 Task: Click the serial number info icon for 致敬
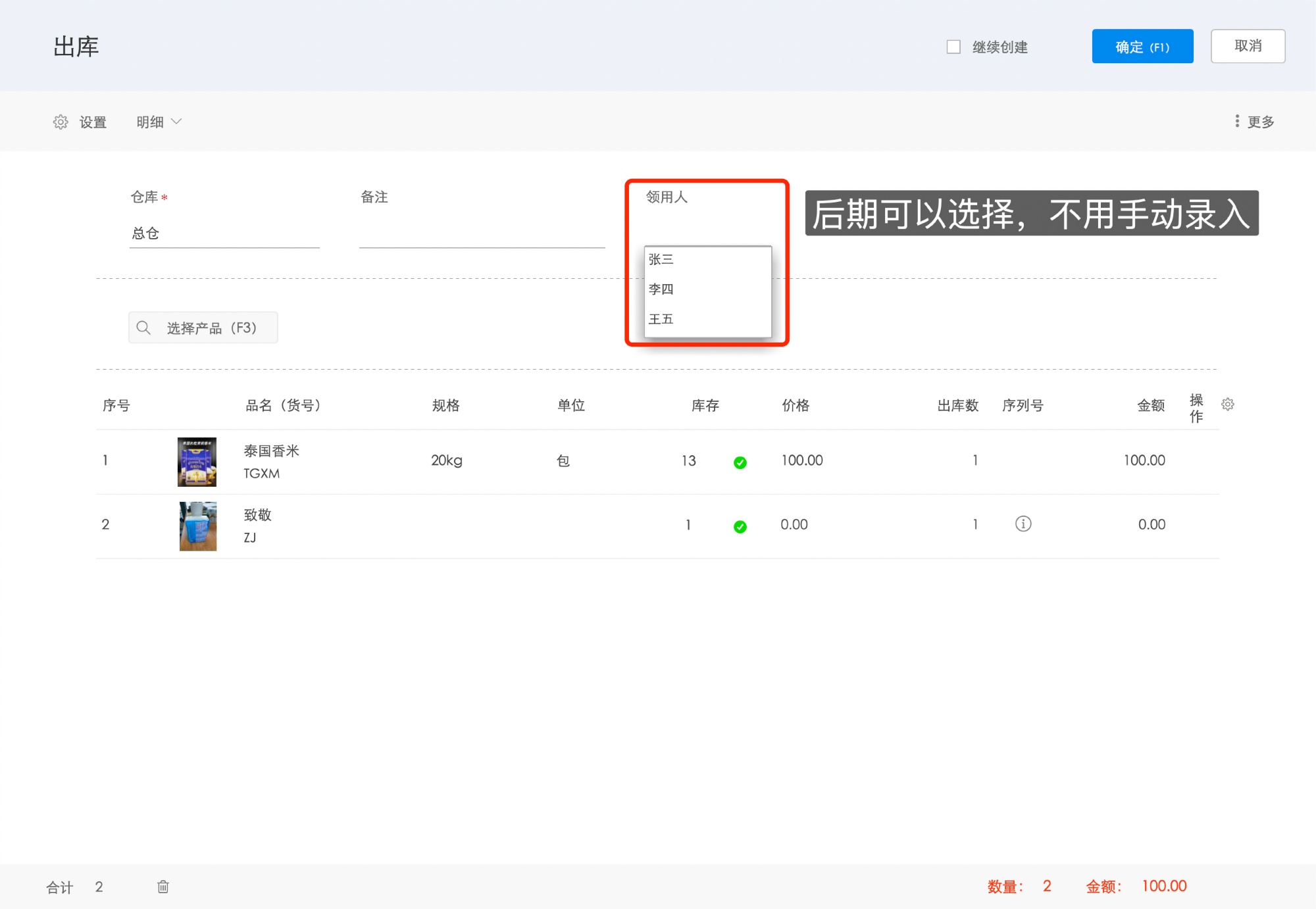(x=1023, y=524)
